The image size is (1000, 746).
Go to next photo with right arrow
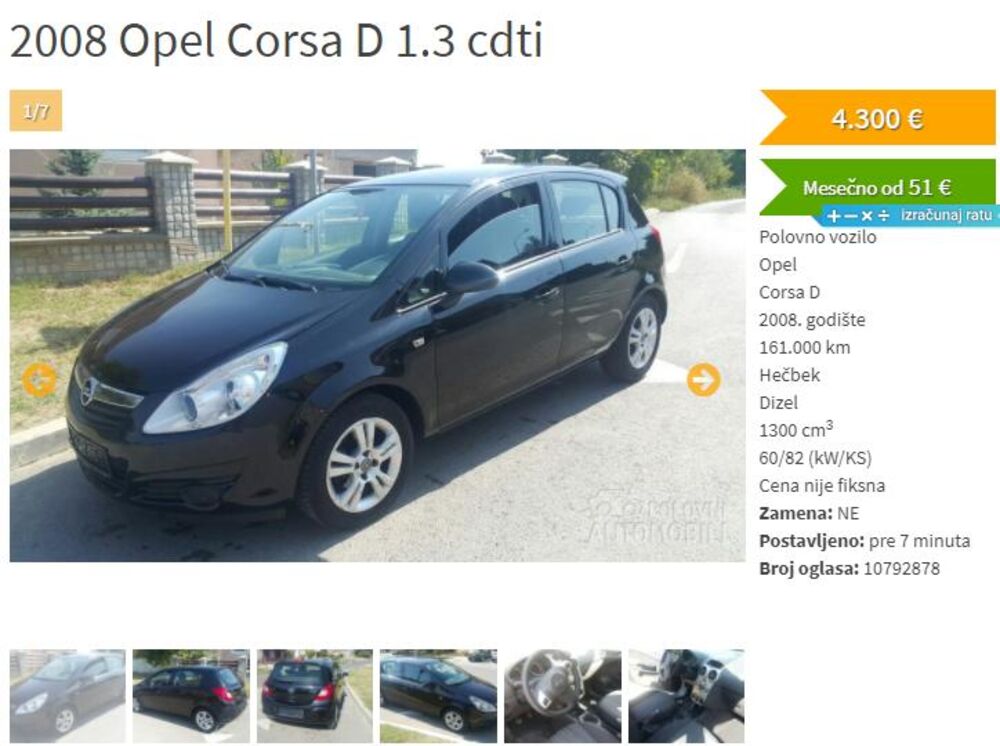pos(703,380)
